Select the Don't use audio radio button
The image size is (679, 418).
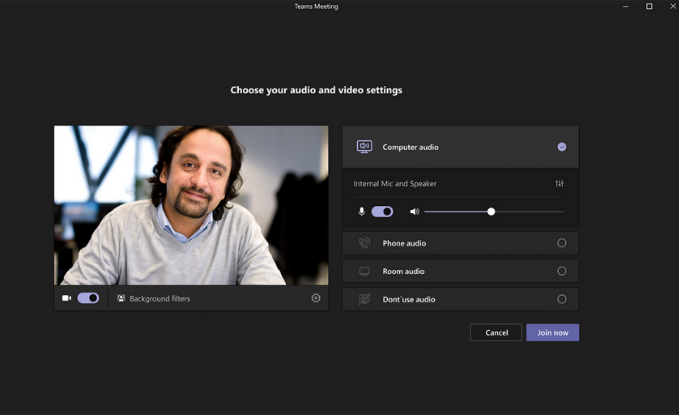point(562,299)
